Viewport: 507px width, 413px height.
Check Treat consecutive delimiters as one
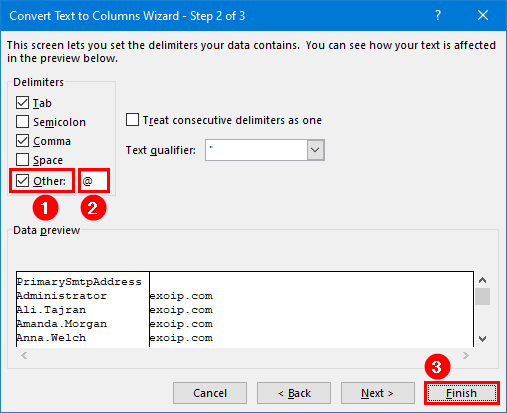[x=132, y=119]
